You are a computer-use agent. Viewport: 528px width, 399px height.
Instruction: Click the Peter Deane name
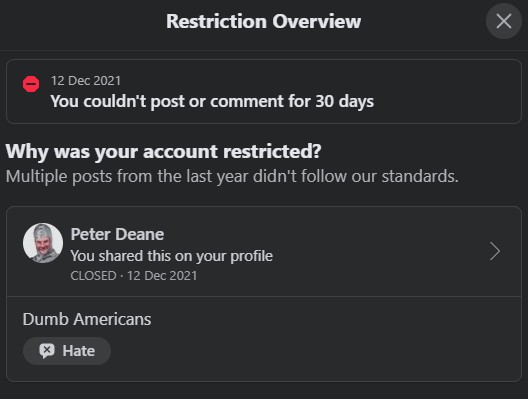[117, 234]
